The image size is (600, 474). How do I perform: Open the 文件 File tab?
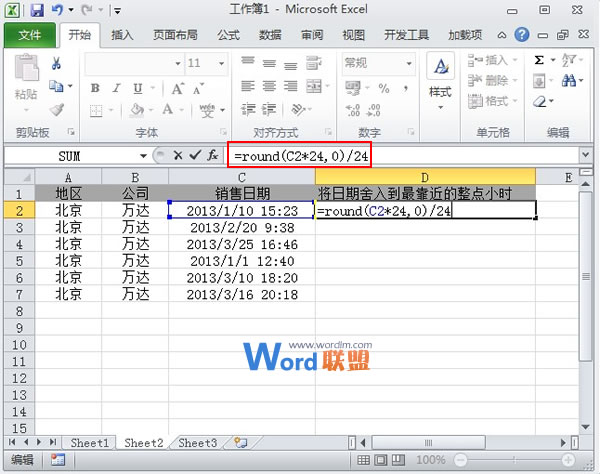pos(29,35)
